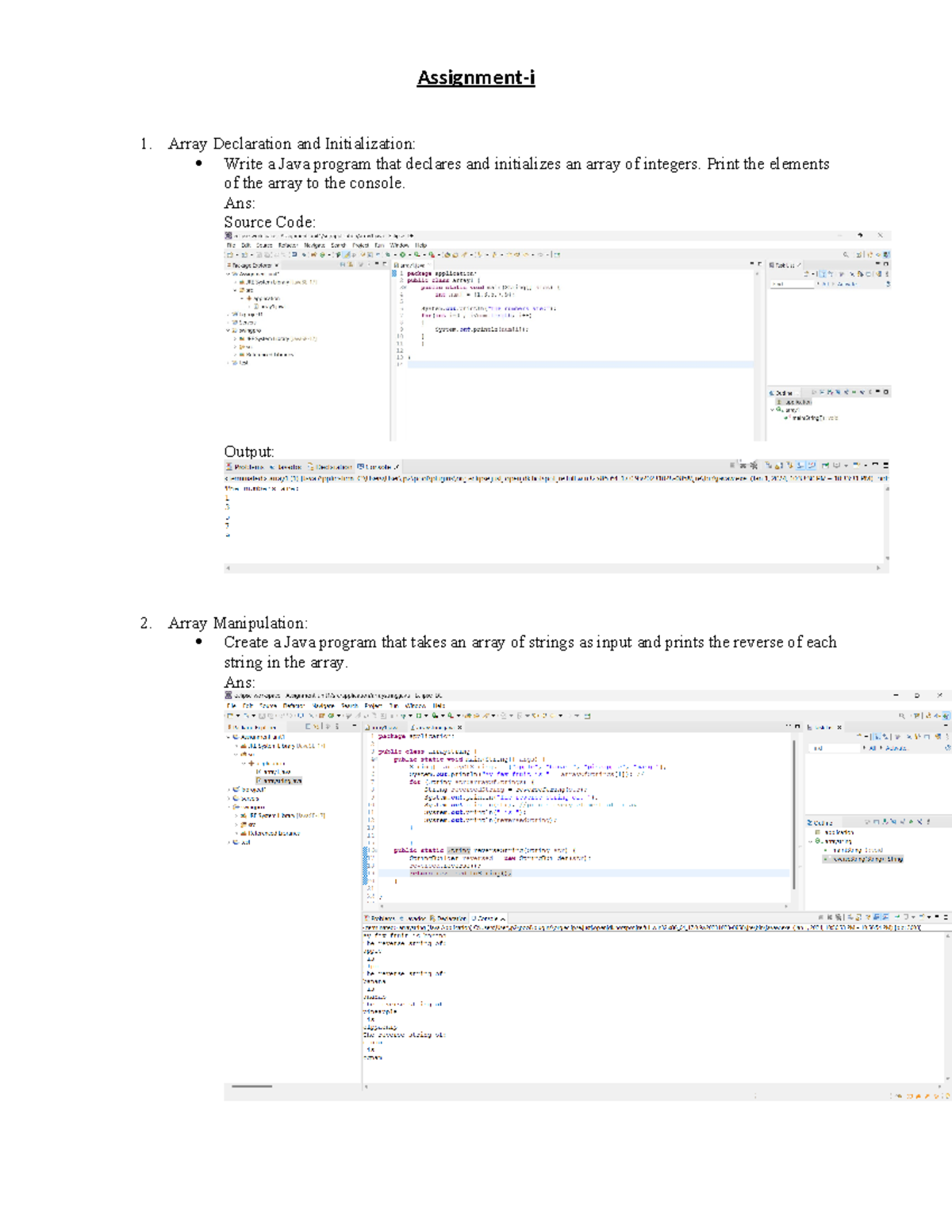Click Task List find field in first screenshot

tap(793, 284)
